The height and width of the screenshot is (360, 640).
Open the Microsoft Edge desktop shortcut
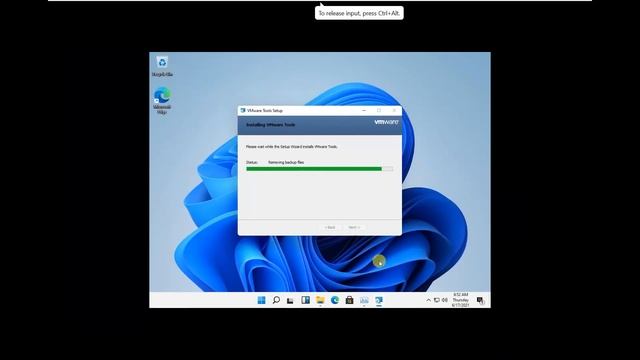[162, 100]
